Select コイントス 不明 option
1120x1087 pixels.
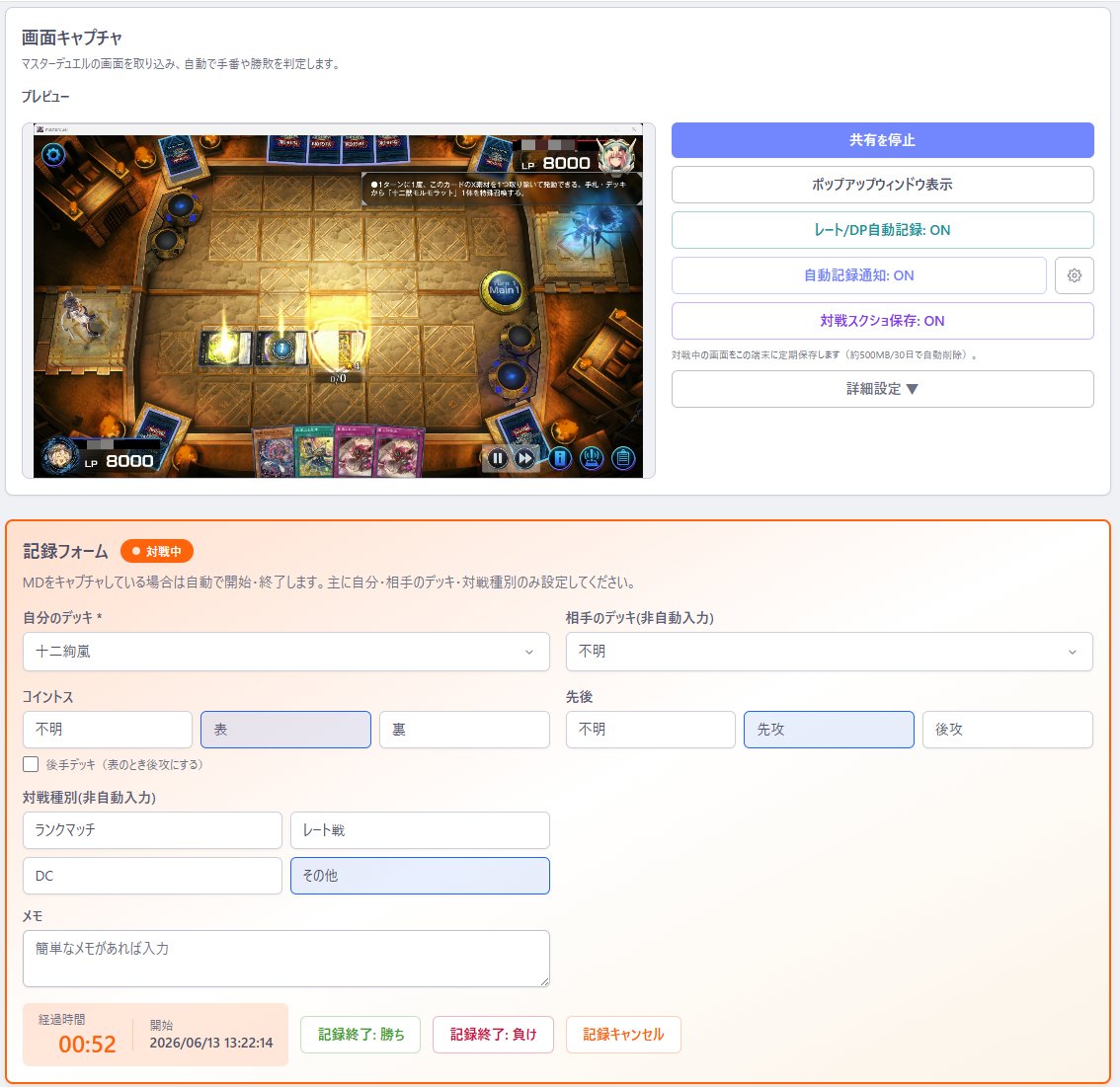pos(107,730)
